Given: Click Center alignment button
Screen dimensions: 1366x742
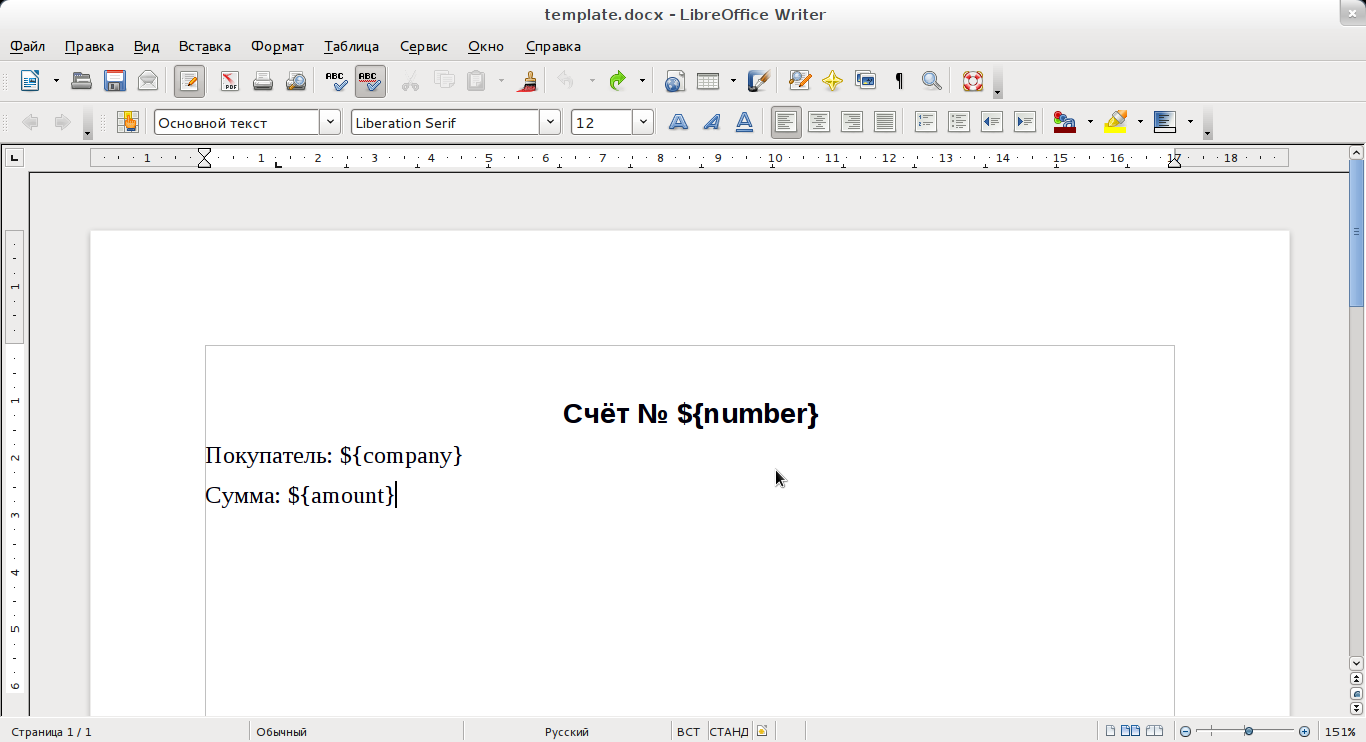Looking at the screenshot, I should pyautogui.click(x=819, y=122).
